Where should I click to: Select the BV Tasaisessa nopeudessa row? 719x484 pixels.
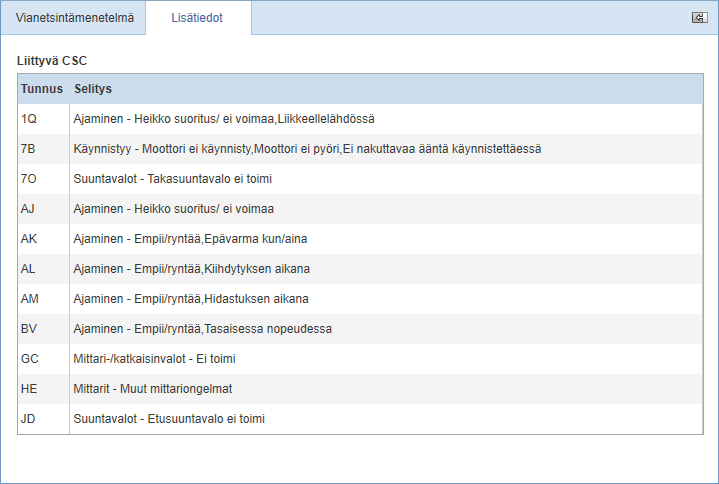click(x=360, y=329)
